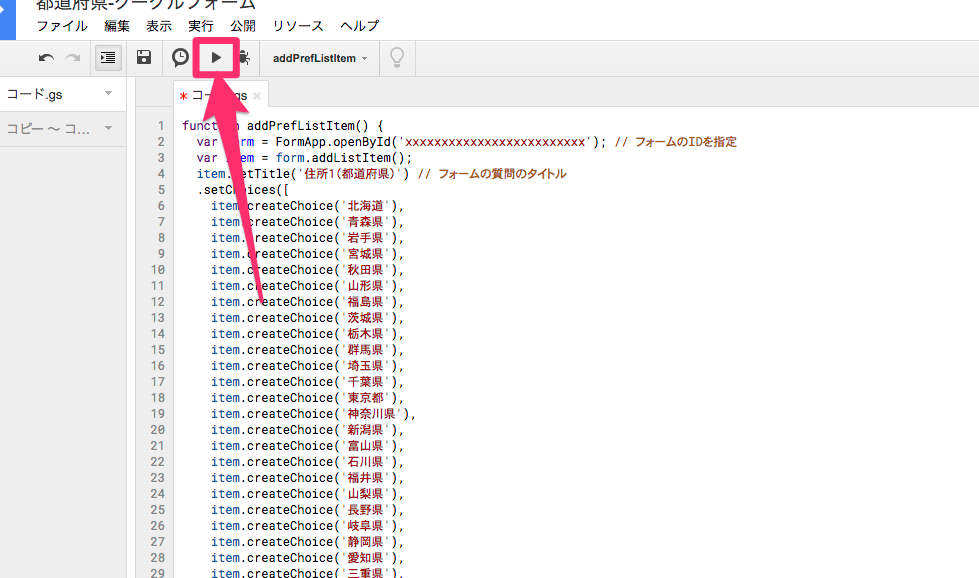Open the コピー file dropdown arrow

pos(110,129)
